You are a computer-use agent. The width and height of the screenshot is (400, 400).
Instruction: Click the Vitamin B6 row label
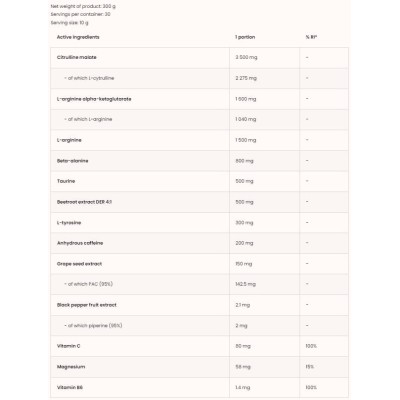coord(70,387)
